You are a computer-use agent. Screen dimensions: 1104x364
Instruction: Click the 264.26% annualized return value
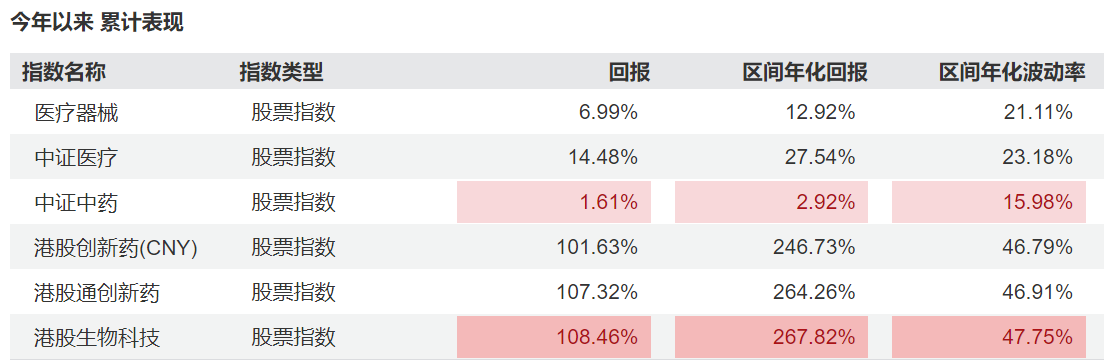pyautogui.click(x=815, y=292)
